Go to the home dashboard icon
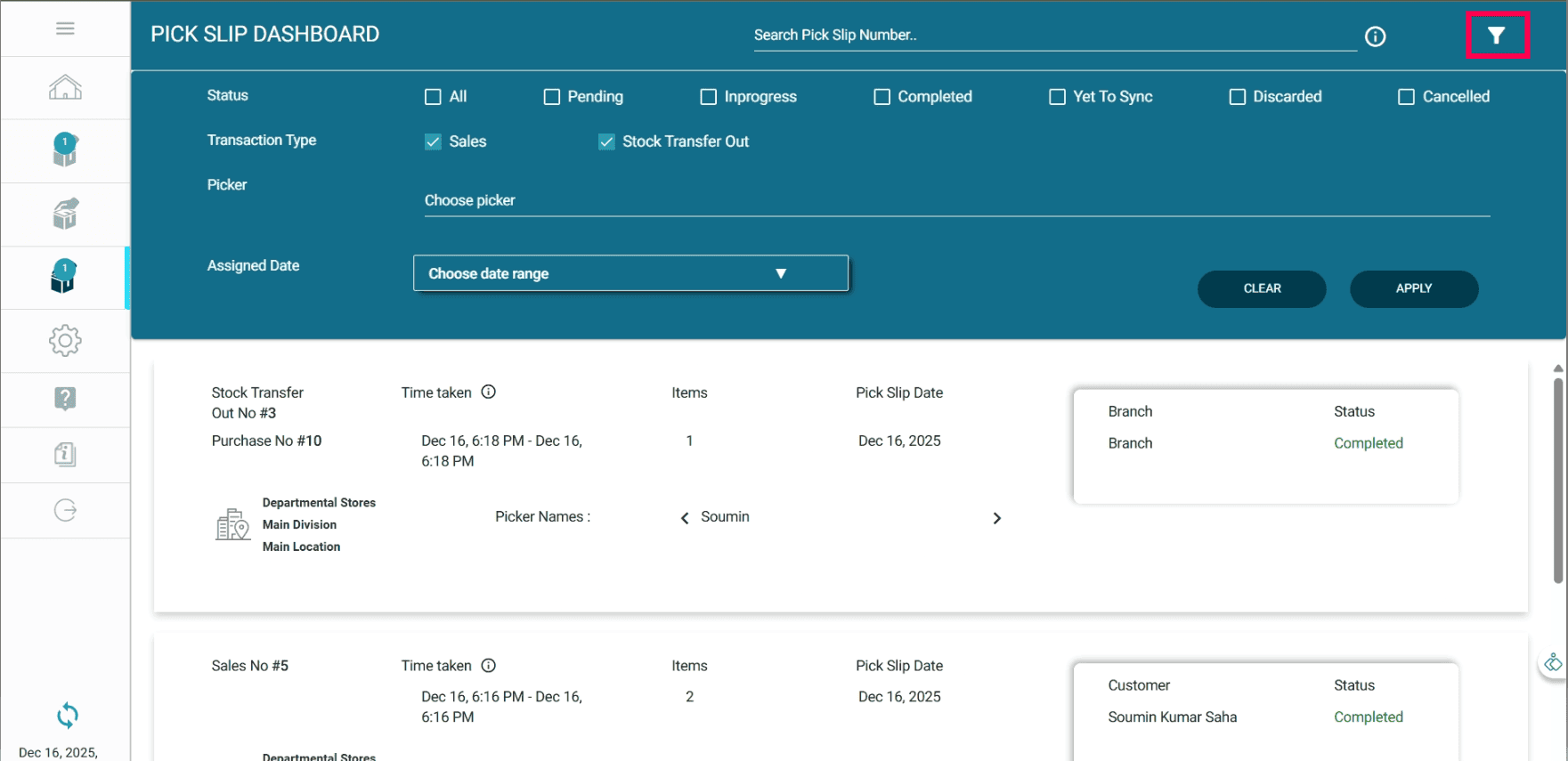The image size is (1568, 761). [65, 88]
